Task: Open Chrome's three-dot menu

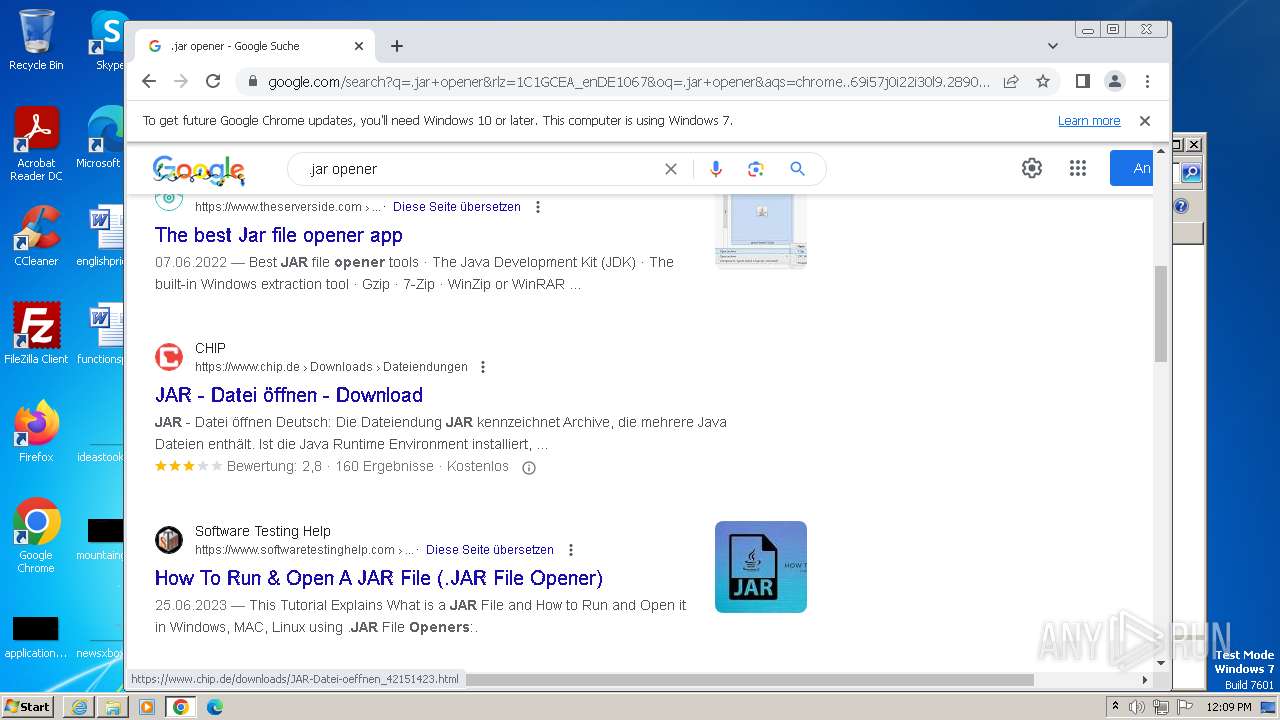Action: pyautogui.click(x=1147, y=81)
